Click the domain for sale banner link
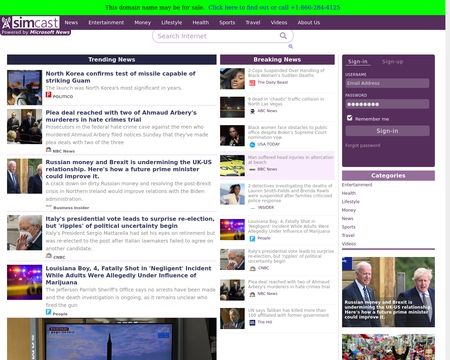The image size is (450, 360). [x=274, y=7]
